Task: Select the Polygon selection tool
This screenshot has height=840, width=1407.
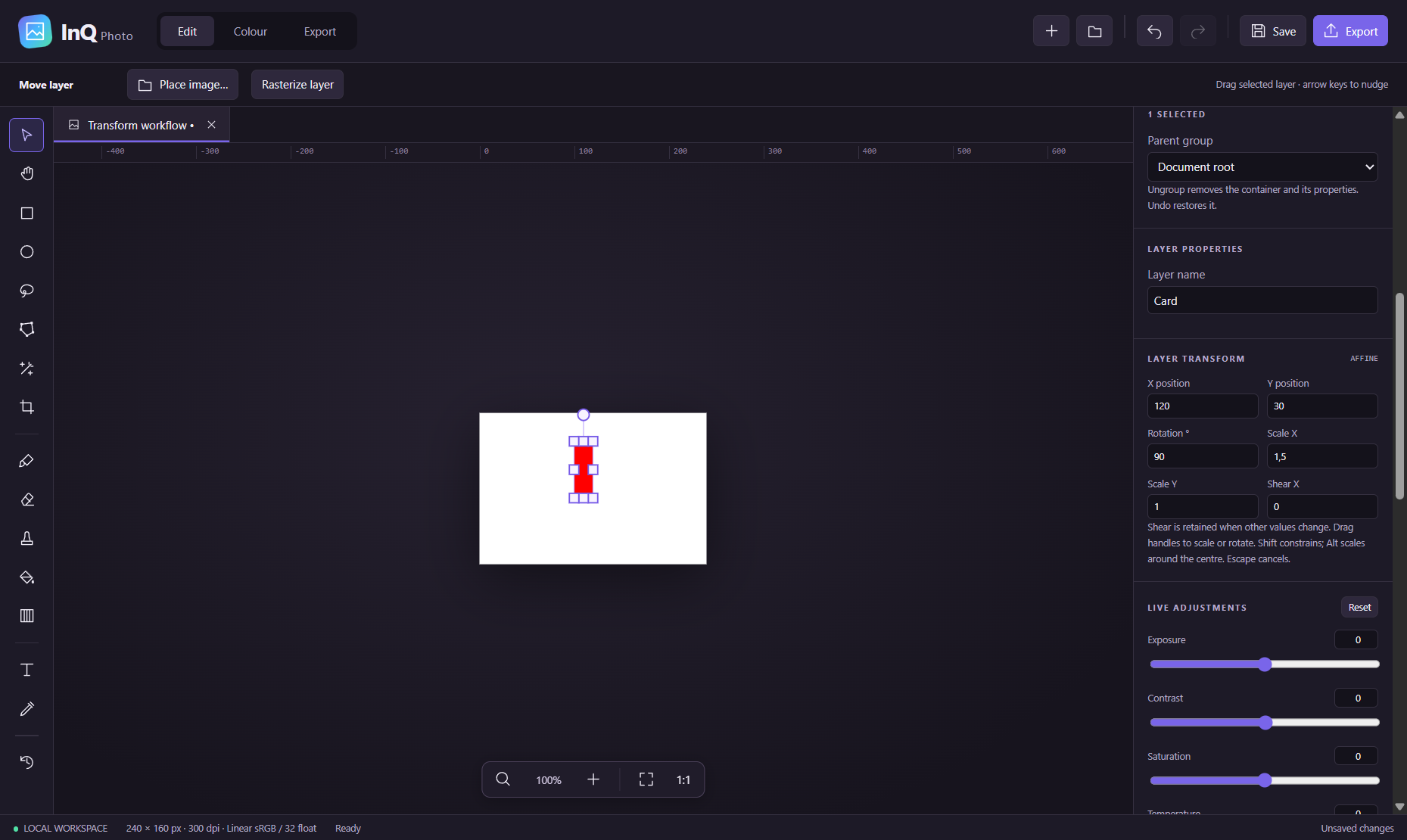Action: point(26,329)
